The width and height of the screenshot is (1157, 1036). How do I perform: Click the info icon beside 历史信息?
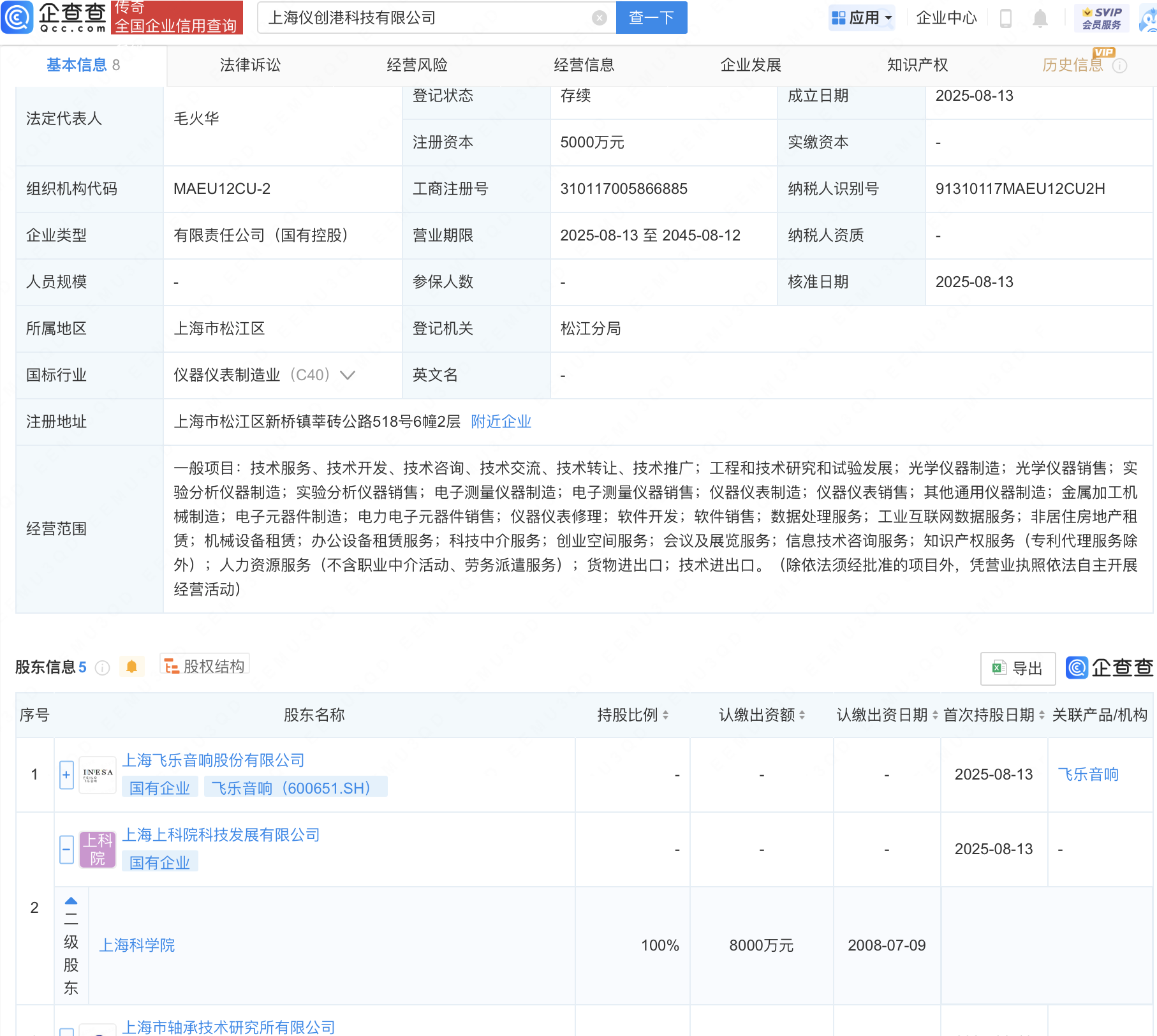pyautogui.click(x=1119, y=66)
